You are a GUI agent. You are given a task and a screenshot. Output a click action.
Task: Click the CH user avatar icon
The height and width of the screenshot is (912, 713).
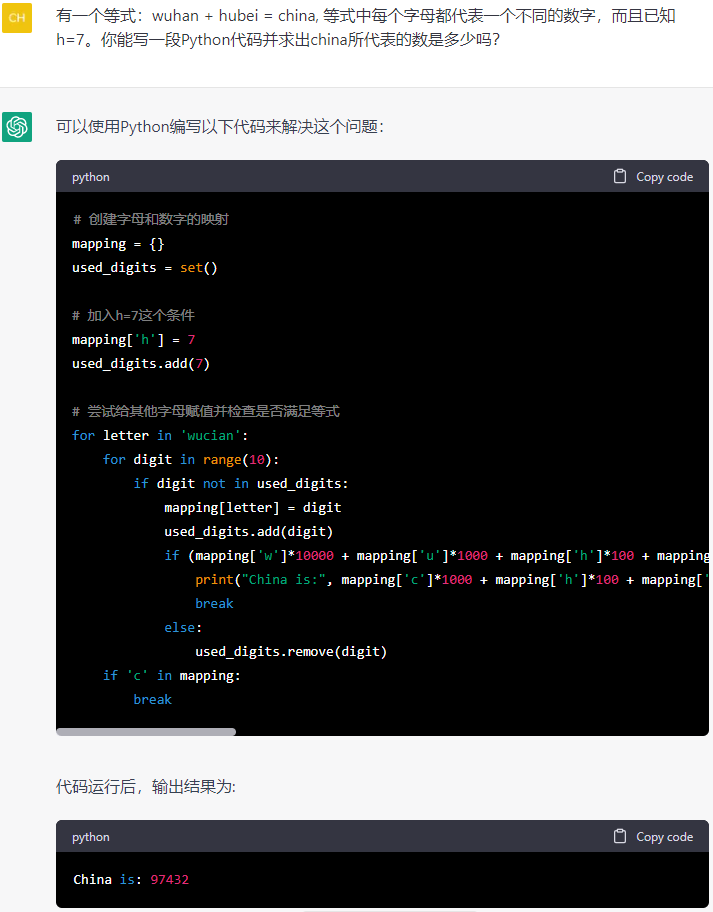[x=17, y=18]
